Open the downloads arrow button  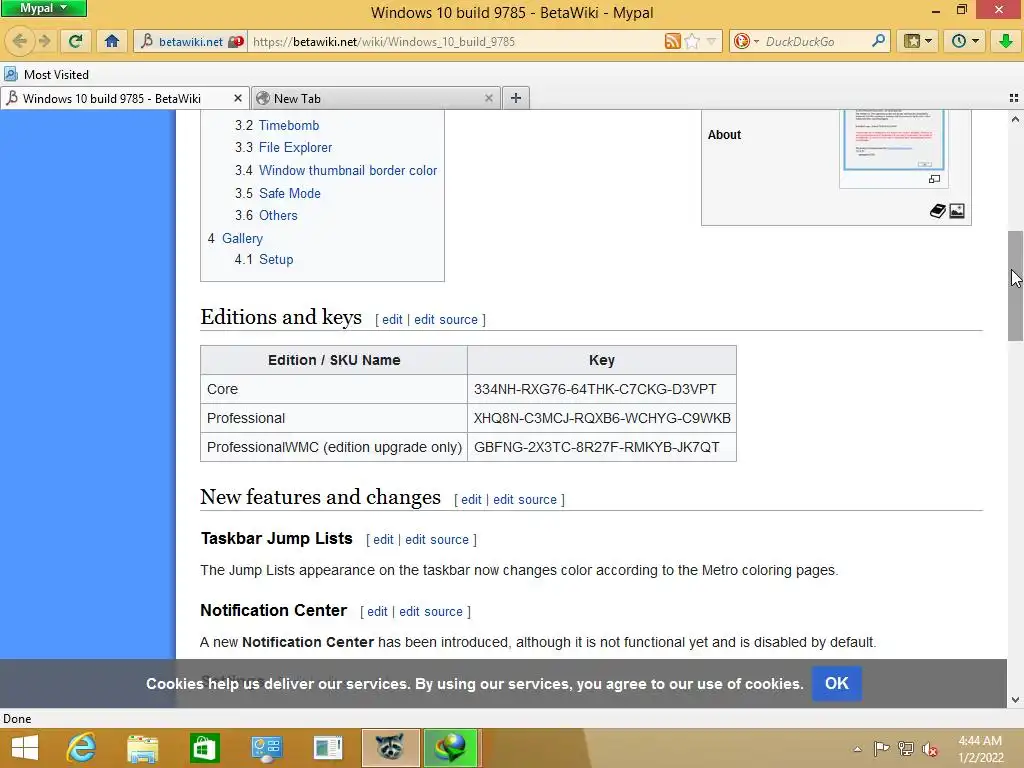(1005, 41)
